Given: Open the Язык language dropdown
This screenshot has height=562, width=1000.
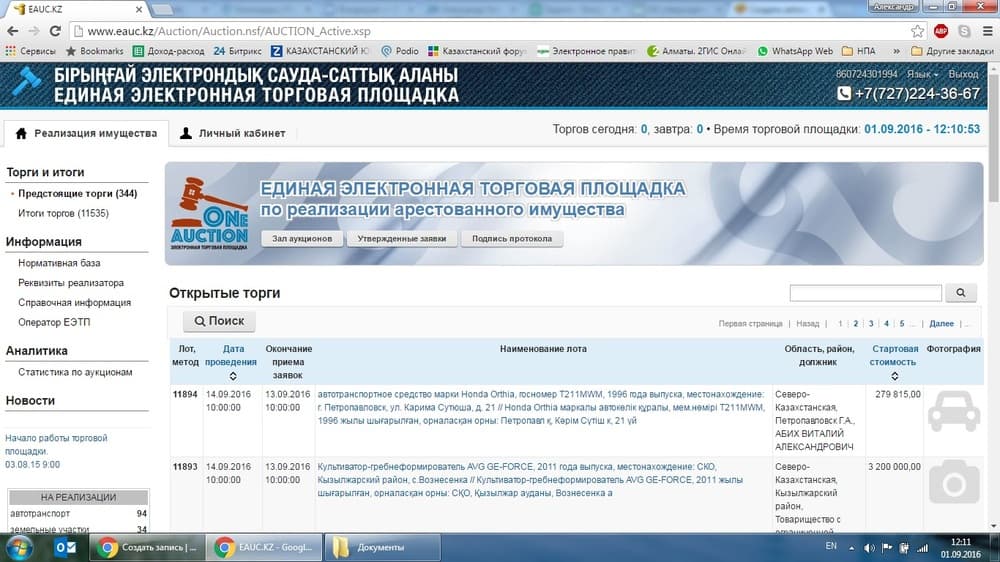Looking at the screenshot, I should (922, 74).
